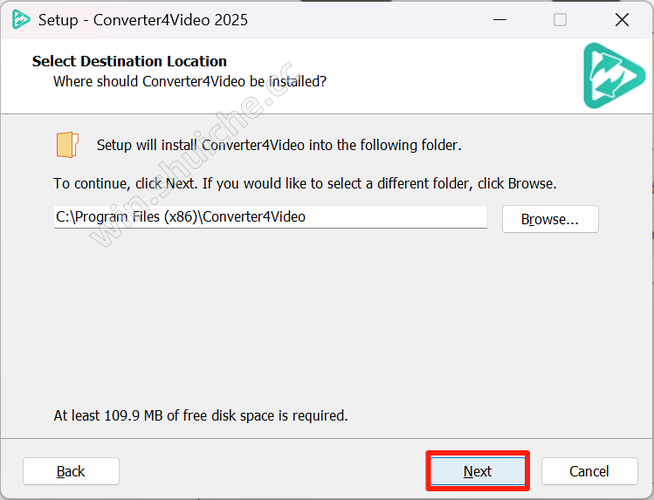Go Back to the previous setup page
This screenshot has width=654, height=500.
point(71,471)
